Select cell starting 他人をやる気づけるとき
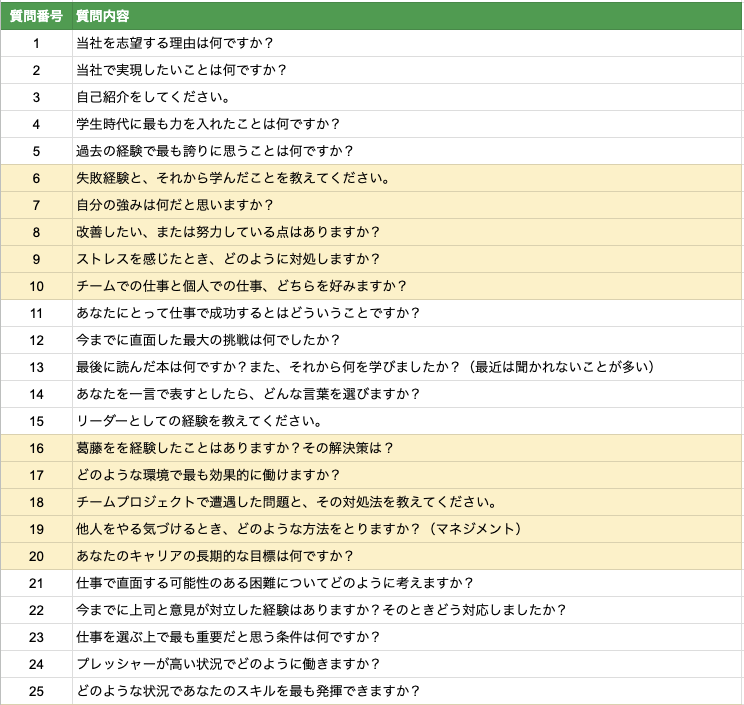The height and width of the screenshot is (705, 744). [x=408, y=529]
